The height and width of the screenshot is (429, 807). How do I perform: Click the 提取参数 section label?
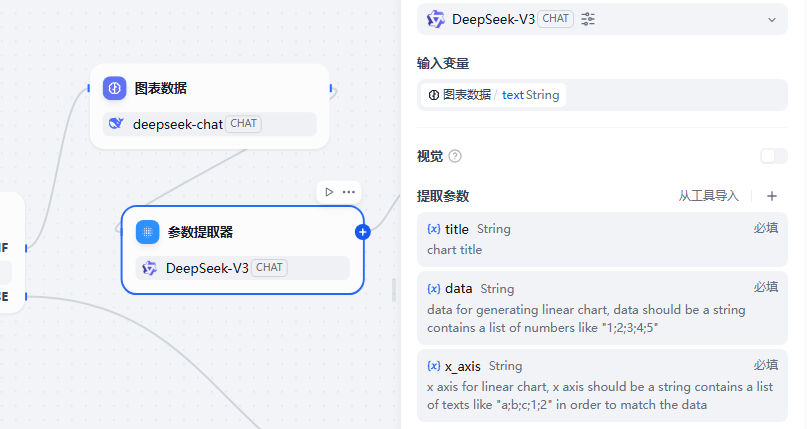pyautogui.click(x=443, y=196)
